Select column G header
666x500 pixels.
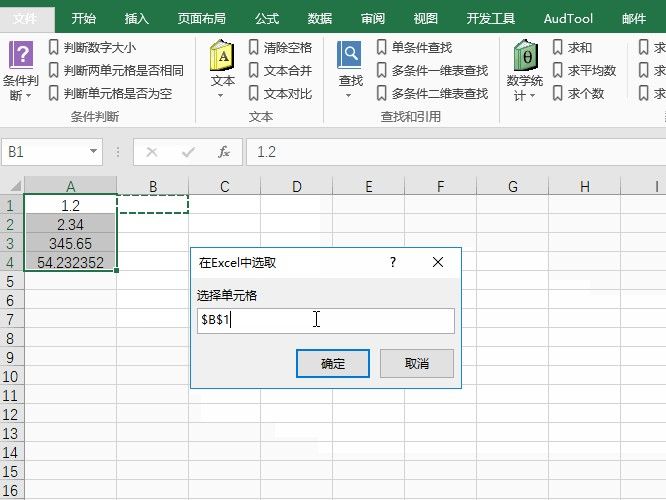click(513, 186)
